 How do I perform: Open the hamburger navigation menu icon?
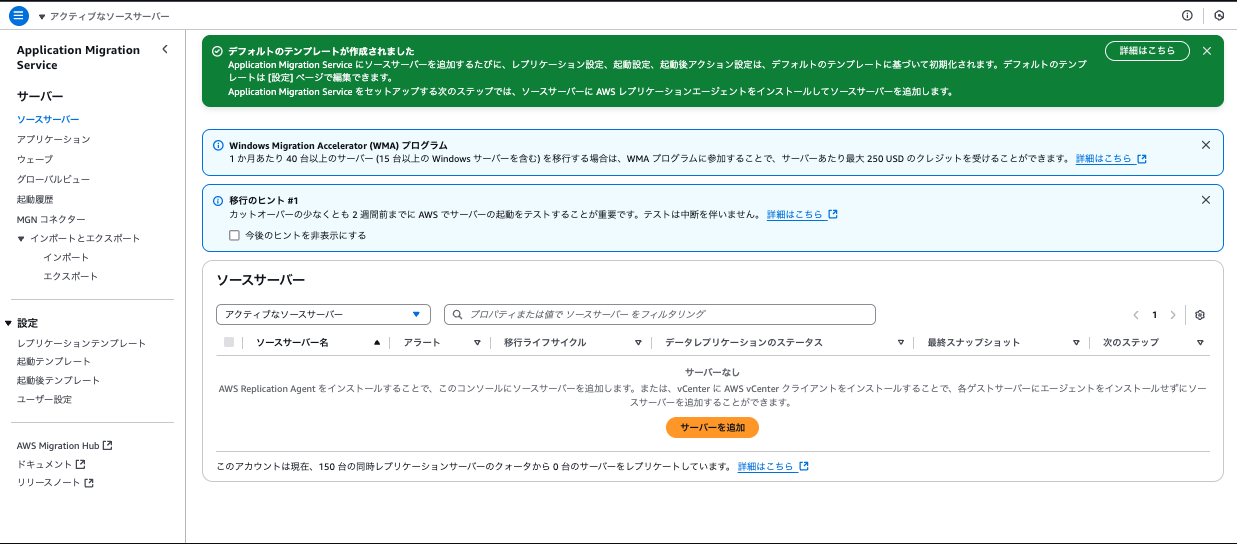coord(19,16)
